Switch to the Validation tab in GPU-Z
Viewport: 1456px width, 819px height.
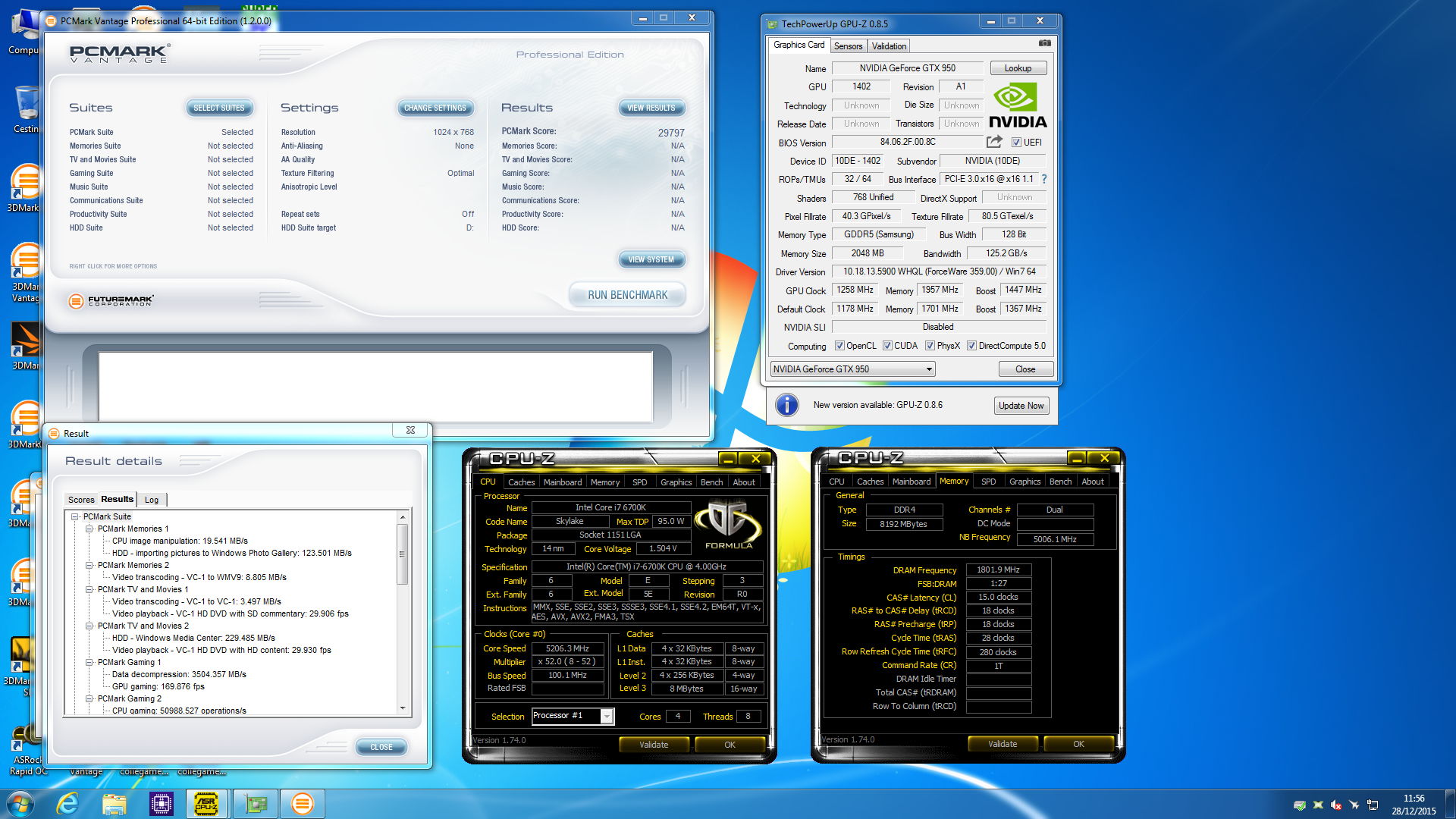click(889, 46)
